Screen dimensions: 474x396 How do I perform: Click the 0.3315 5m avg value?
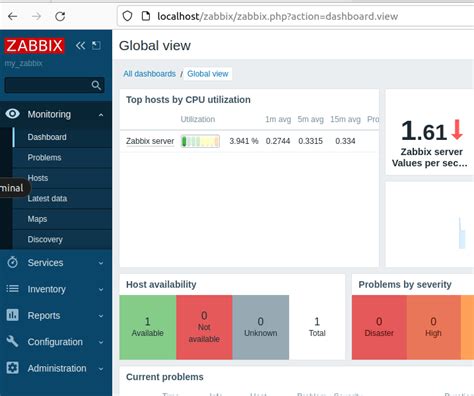point(310,141)
